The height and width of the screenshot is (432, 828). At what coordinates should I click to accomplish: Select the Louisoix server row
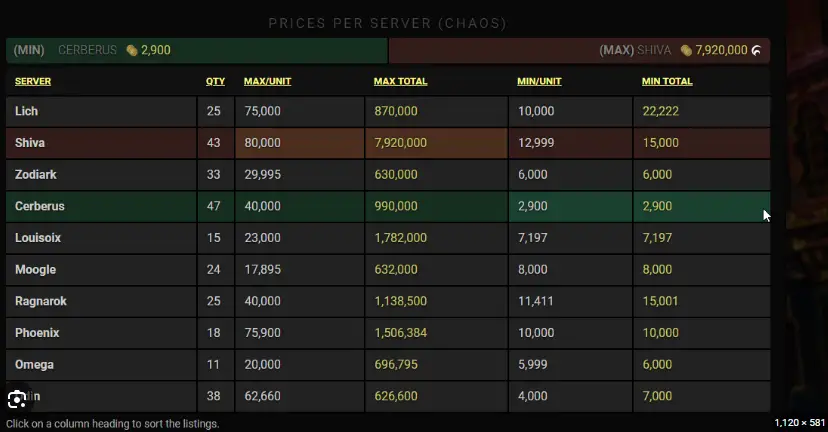point(388,238)
